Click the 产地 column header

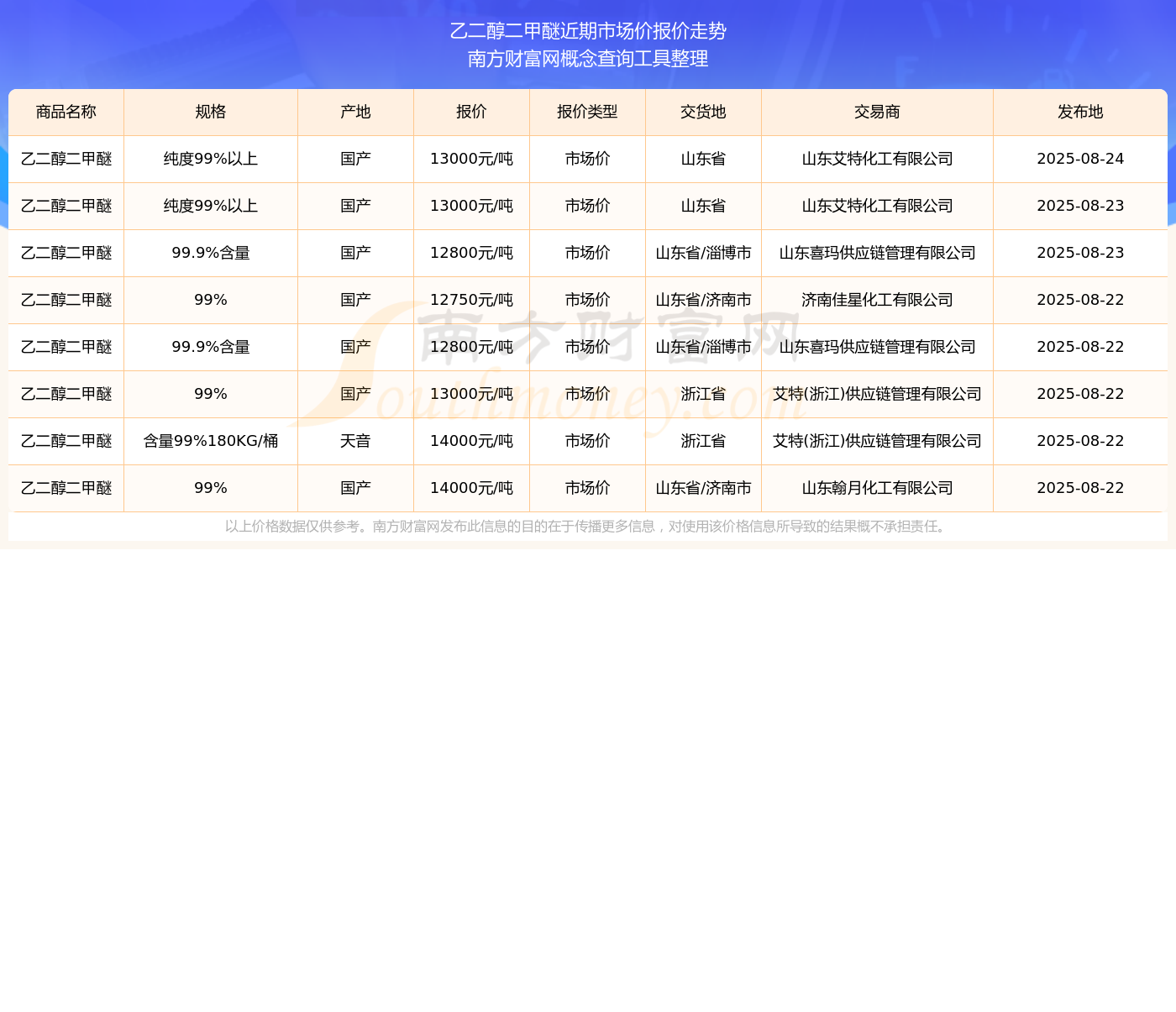click(x=355, y=112)
